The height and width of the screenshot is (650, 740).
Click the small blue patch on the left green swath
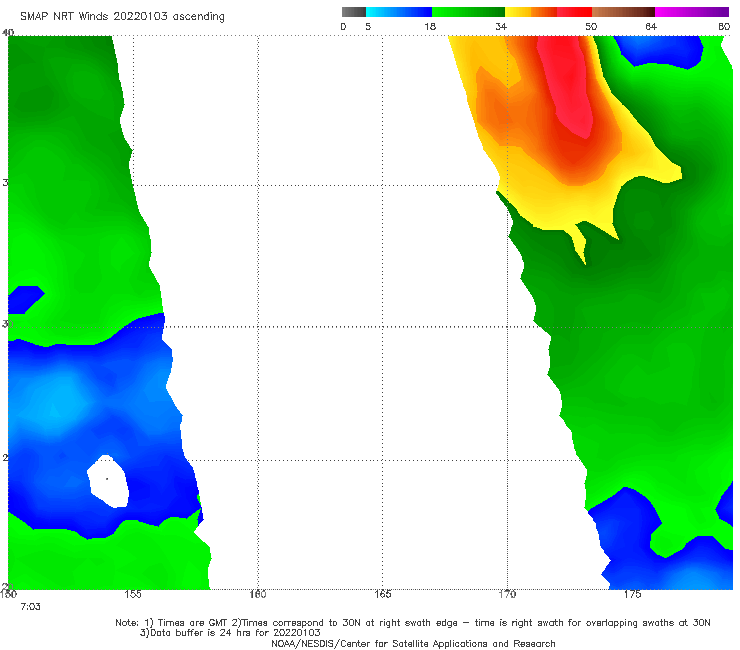click(x=25, y=299)
